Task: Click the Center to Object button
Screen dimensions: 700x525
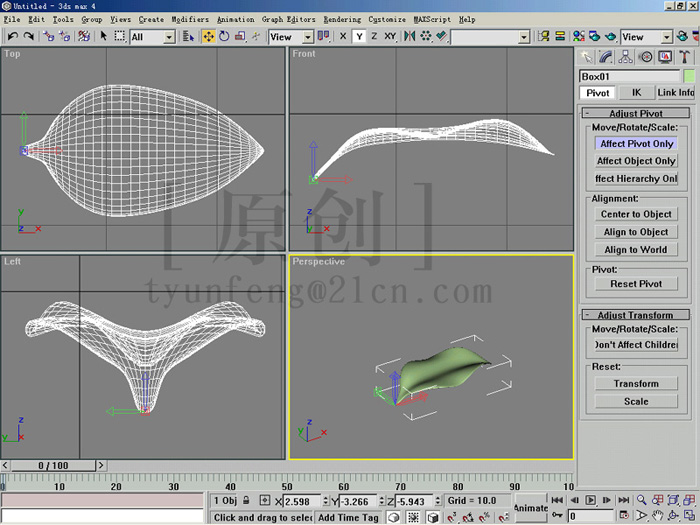Action: (x=636, y=214)
